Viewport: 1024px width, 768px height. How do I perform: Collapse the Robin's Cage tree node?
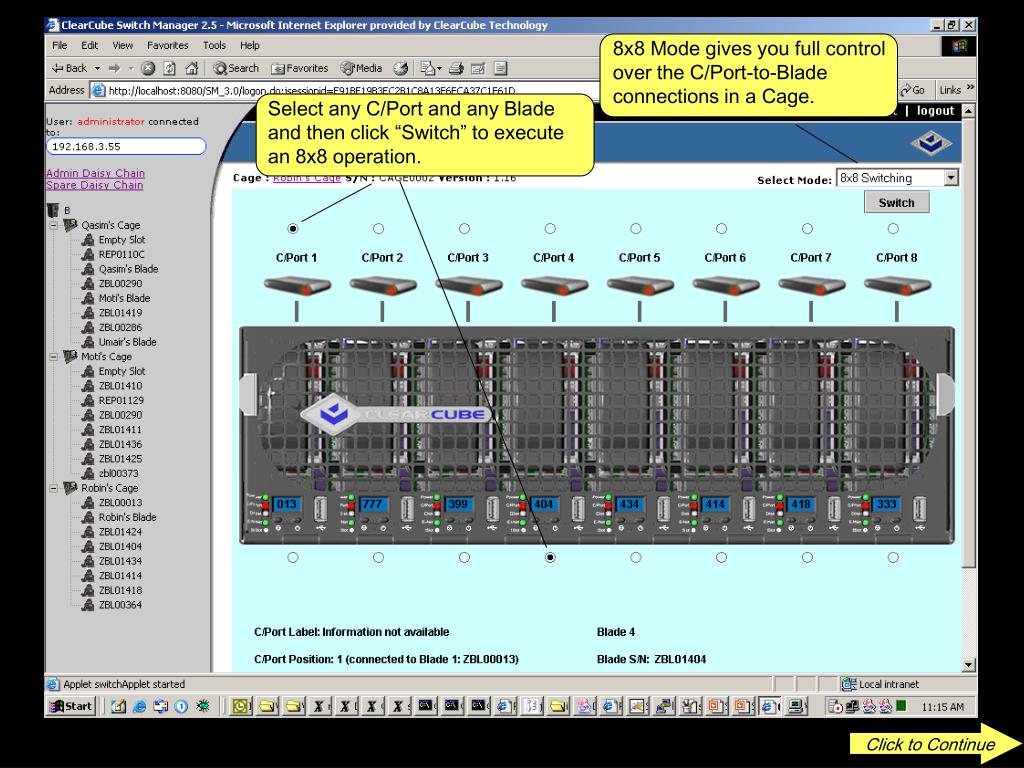pos(54,488)
